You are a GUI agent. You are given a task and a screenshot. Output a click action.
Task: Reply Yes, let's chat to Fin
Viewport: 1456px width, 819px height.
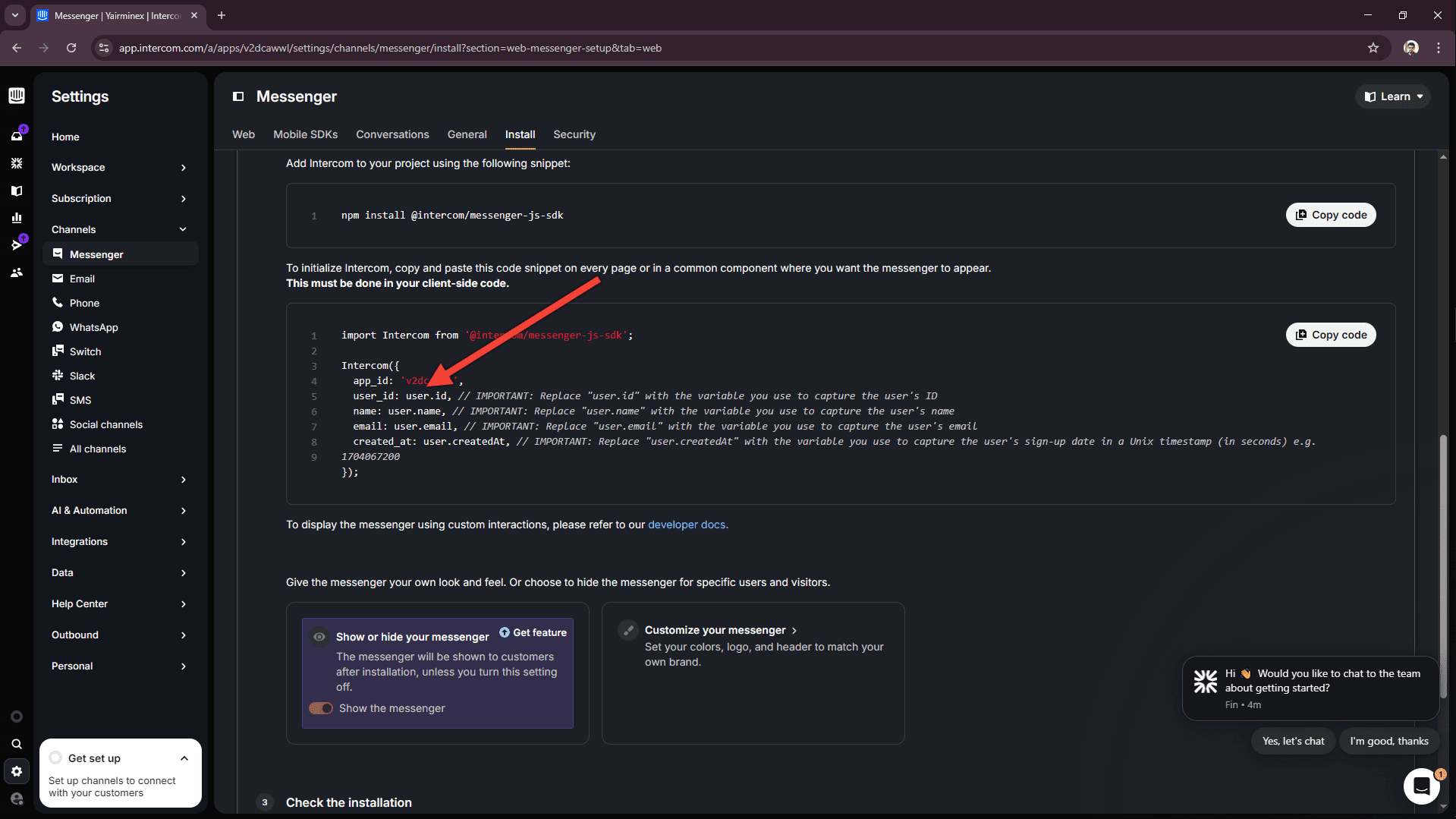(1293, 741)
